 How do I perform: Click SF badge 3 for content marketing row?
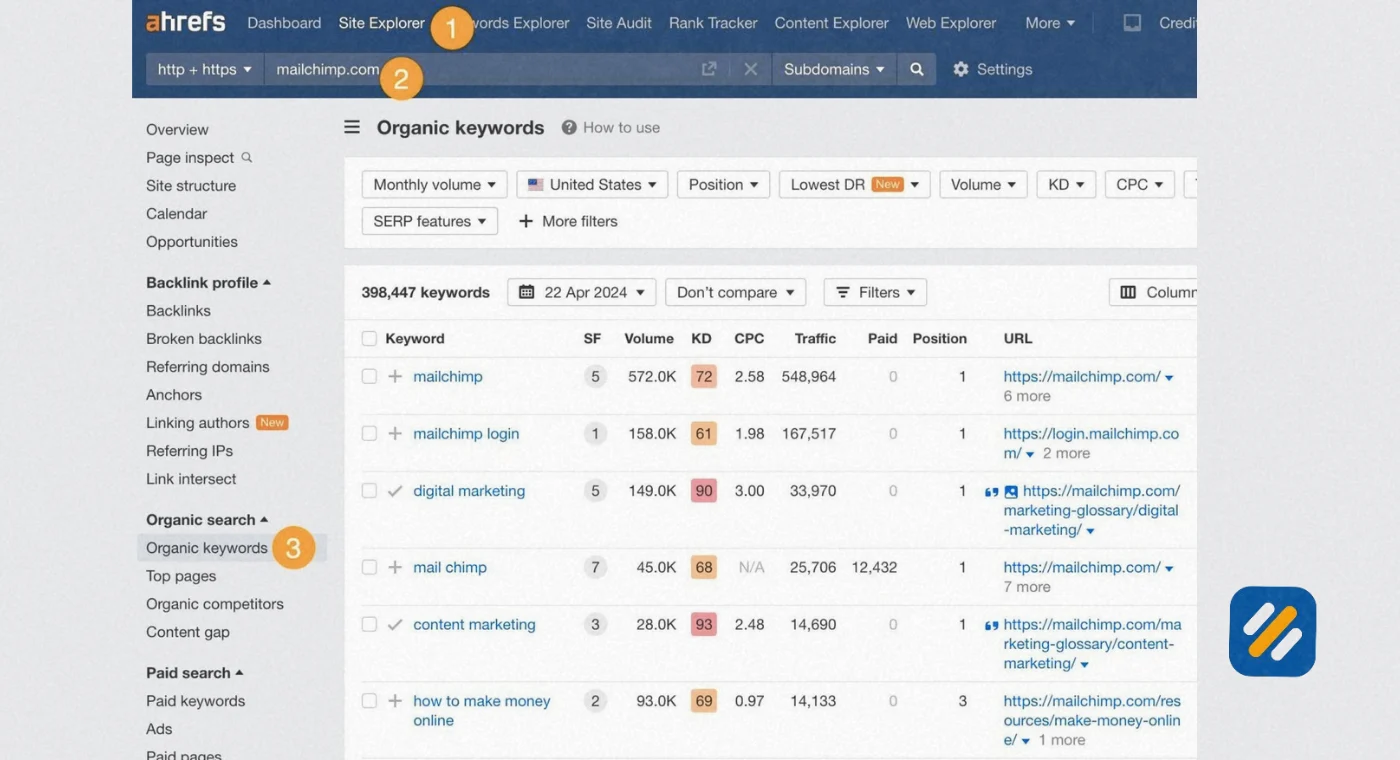pyautogui.click(x=595, y=624)
